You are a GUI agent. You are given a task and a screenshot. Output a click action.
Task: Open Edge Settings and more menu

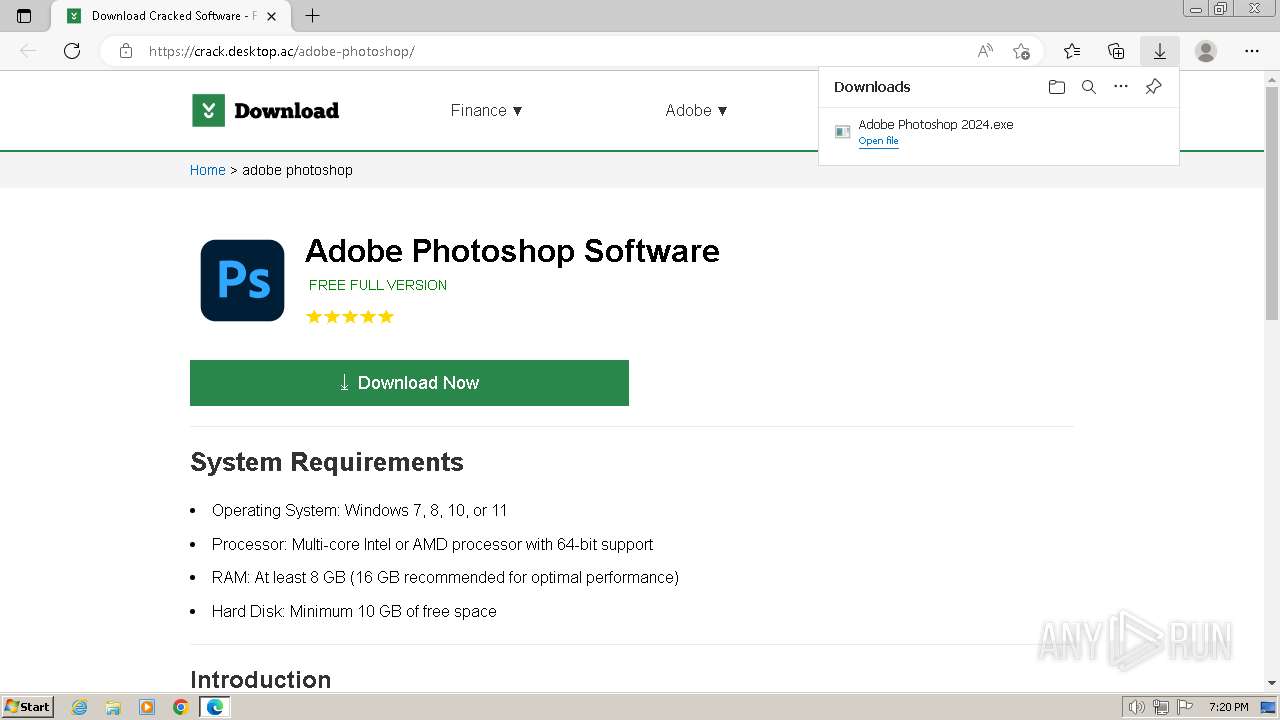(x=1252, y=51)
